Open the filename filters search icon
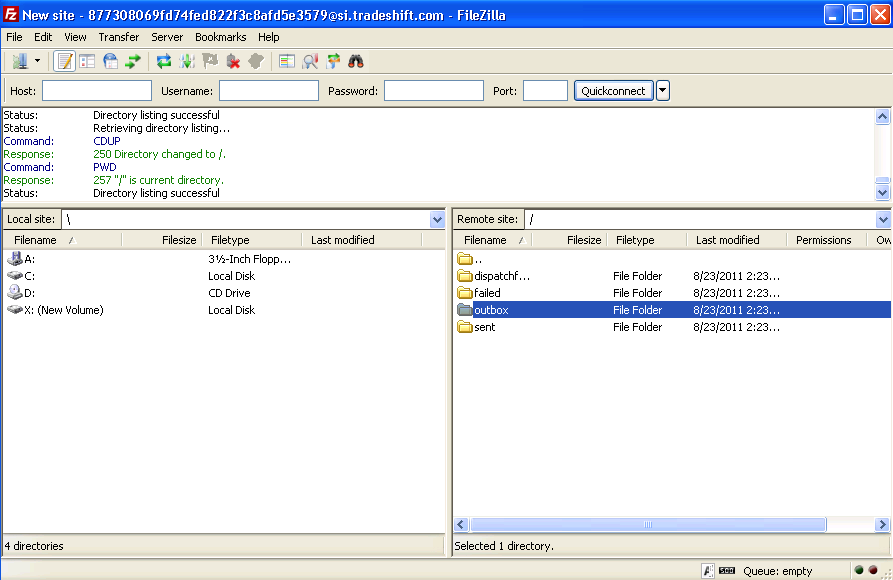Screen dimensions: 893x580 [310, 61]
